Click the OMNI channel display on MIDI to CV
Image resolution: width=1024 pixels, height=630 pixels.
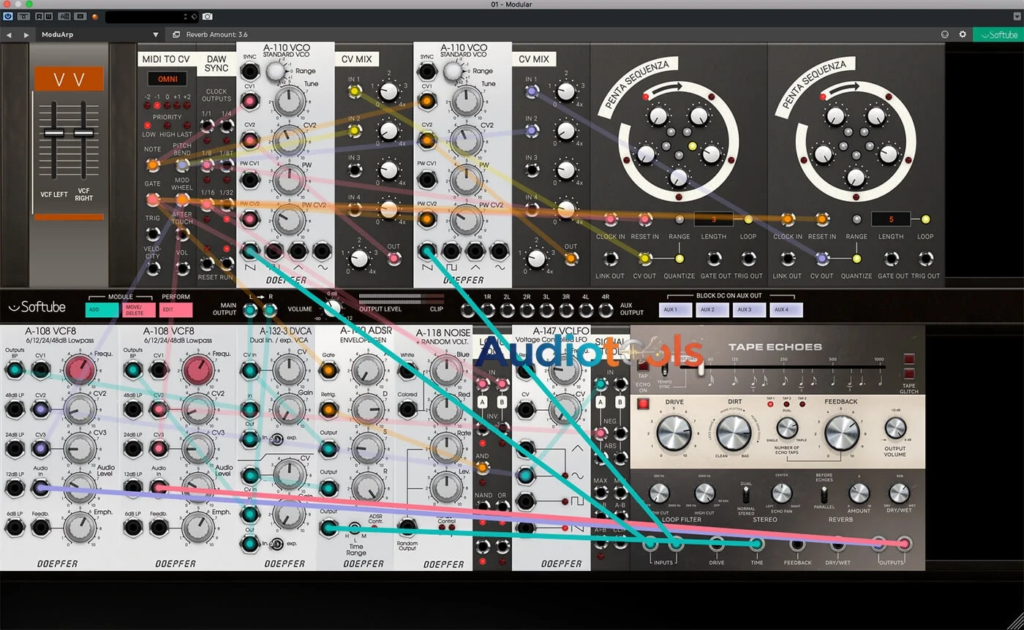click(167, 79)
